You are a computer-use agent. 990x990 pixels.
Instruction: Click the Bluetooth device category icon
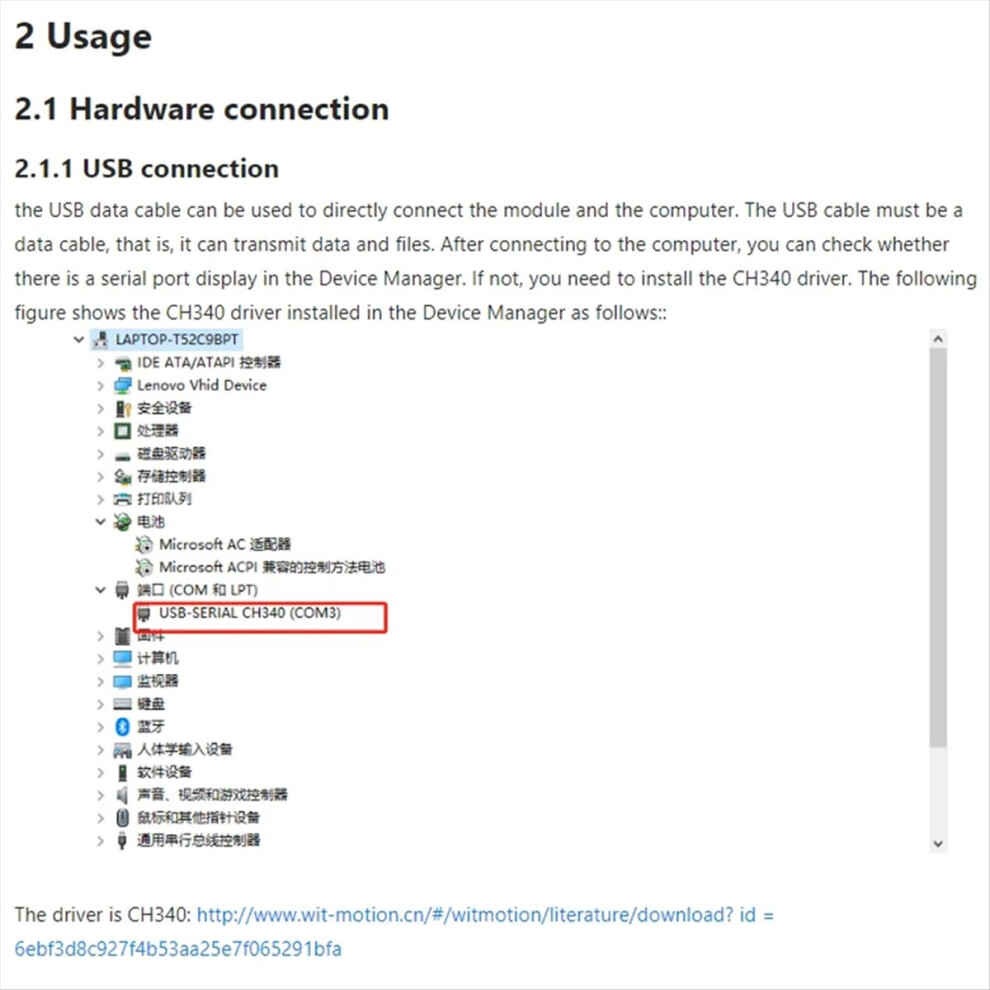tap(122, 727)
